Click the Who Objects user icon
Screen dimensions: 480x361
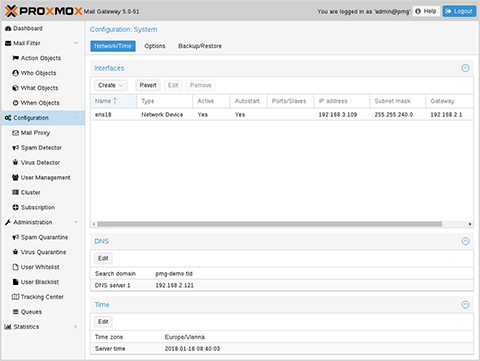15,73
